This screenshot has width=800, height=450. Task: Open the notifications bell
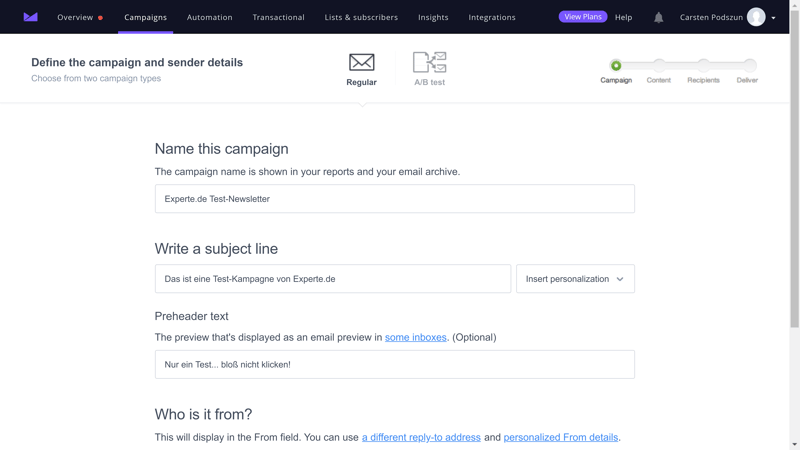coord(658,17)
